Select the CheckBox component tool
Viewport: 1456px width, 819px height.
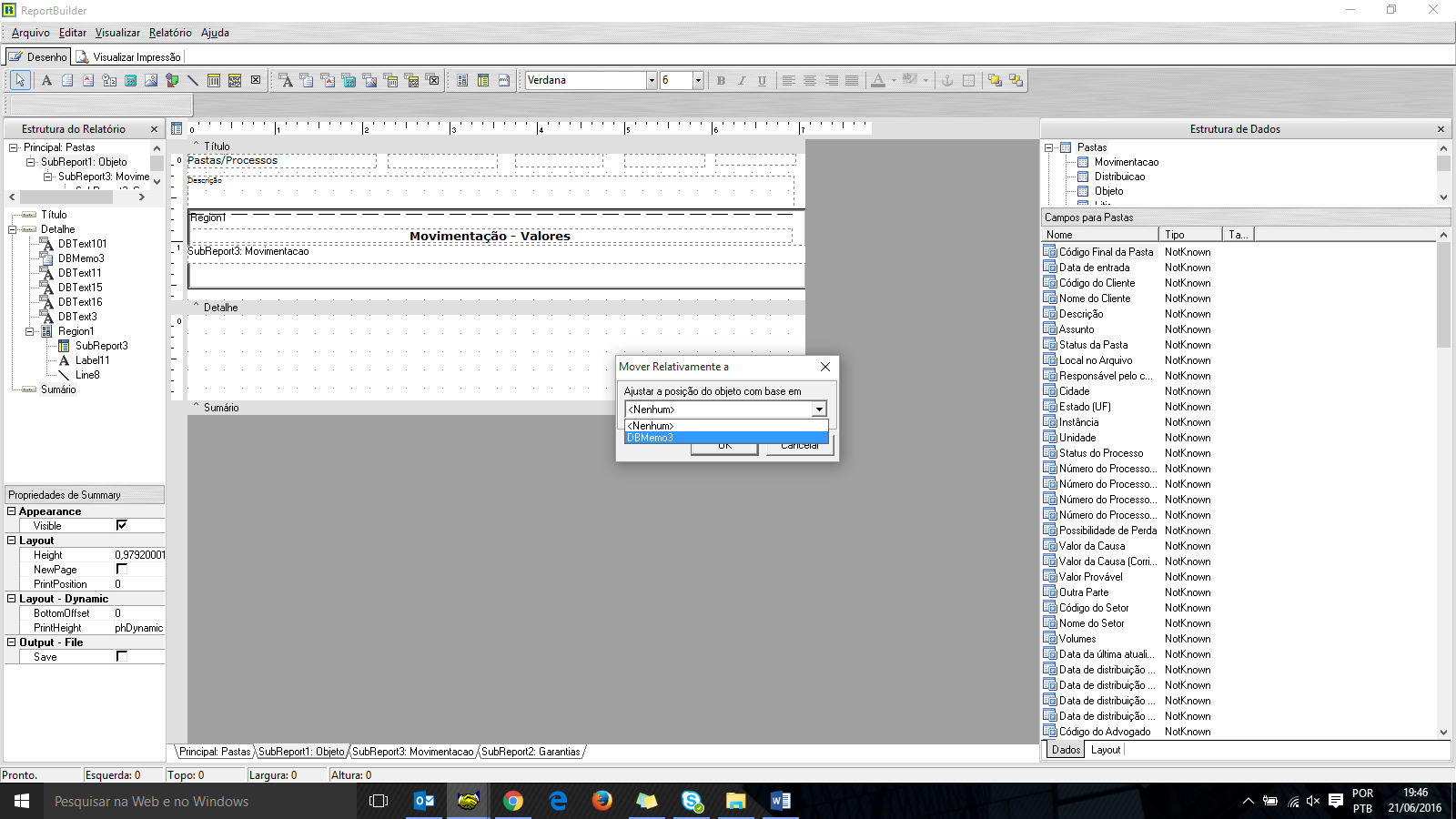pos(256,80)
